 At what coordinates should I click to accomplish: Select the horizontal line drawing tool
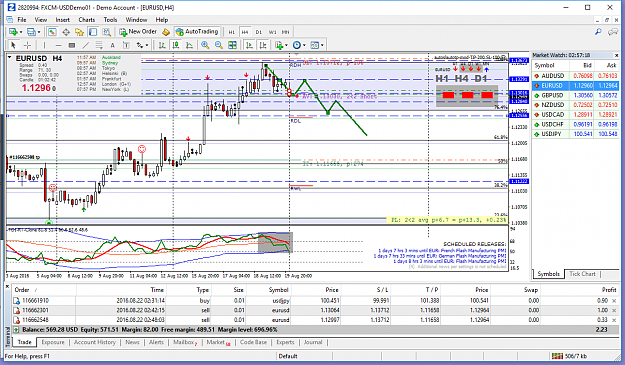point(58,45)
